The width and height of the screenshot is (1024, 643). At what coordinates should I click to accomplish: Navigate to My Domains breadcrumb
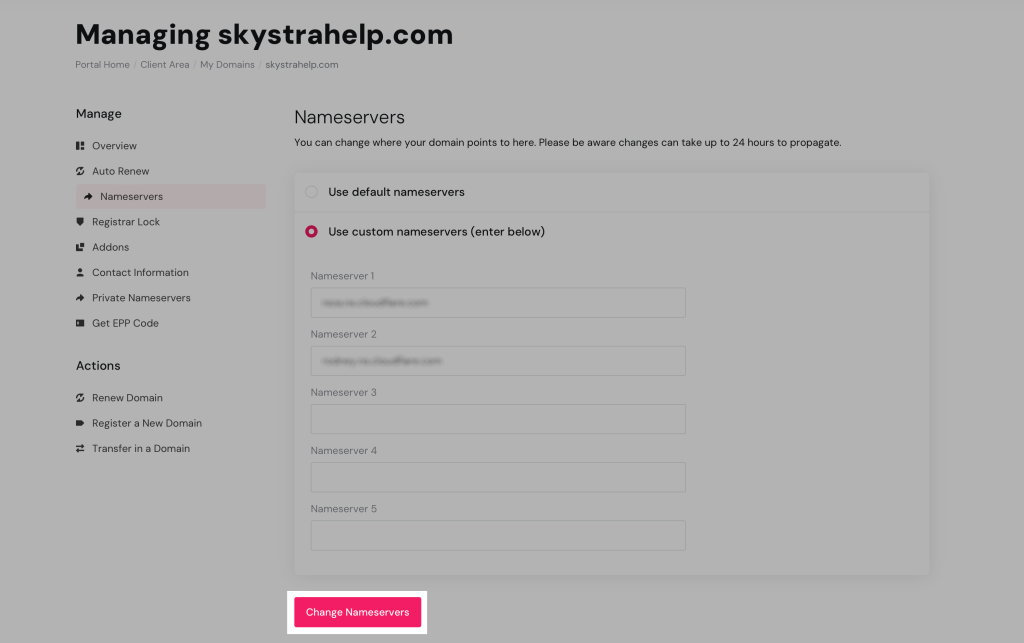click(227, 65)
